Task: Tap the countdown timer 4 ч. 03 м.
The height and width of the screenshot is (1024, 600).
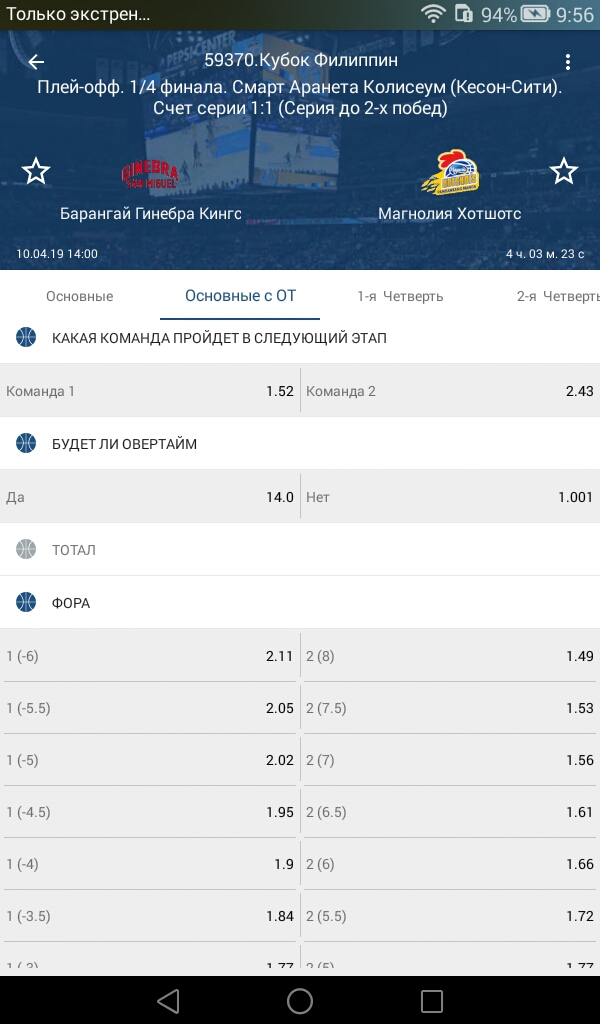Action: [545, 254]
